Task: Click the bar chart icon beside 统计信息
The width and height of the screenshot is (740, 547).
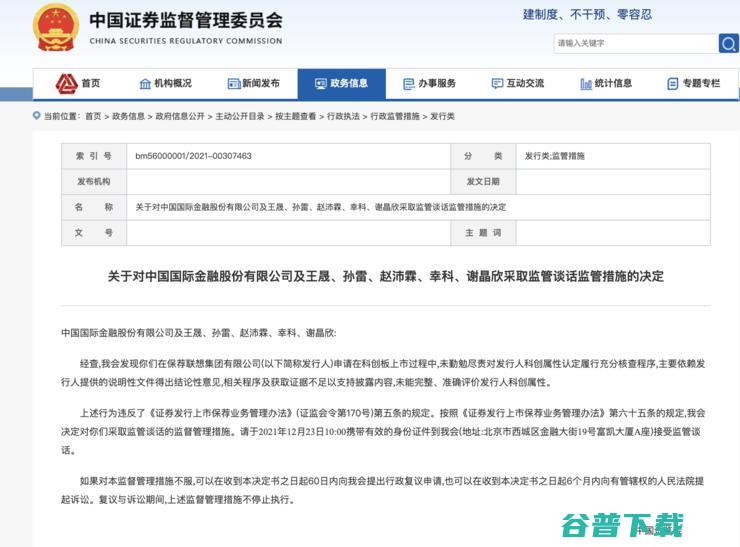Action: click(586, 84)
